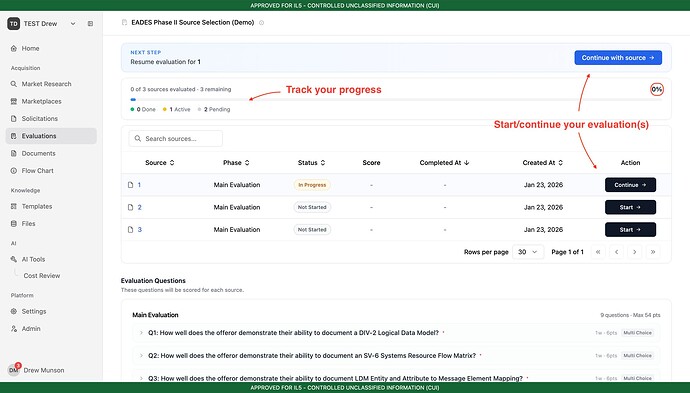
Task: Toggle sidebar collapse panel icon
Action: (90, 24)
